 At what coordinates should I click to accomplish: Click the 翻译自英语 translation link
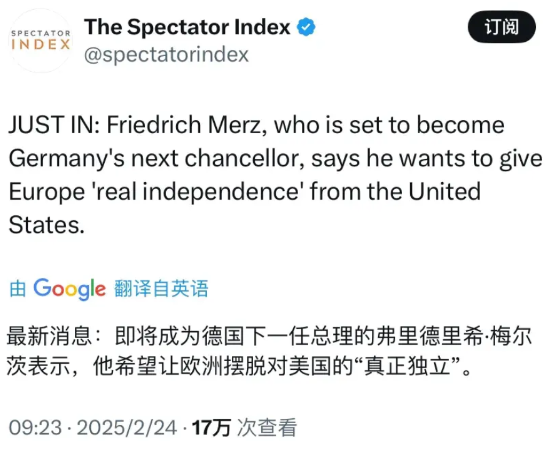pos(161,288)
